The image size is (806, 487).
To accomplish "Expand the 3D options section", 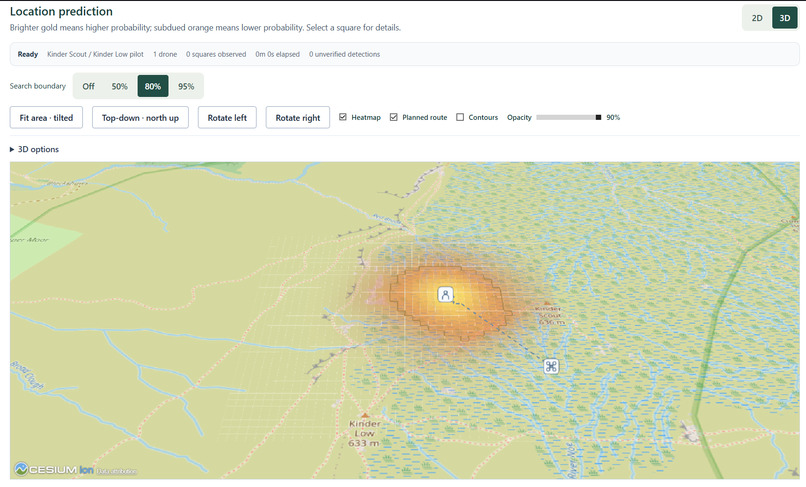I will coord(34,149).
